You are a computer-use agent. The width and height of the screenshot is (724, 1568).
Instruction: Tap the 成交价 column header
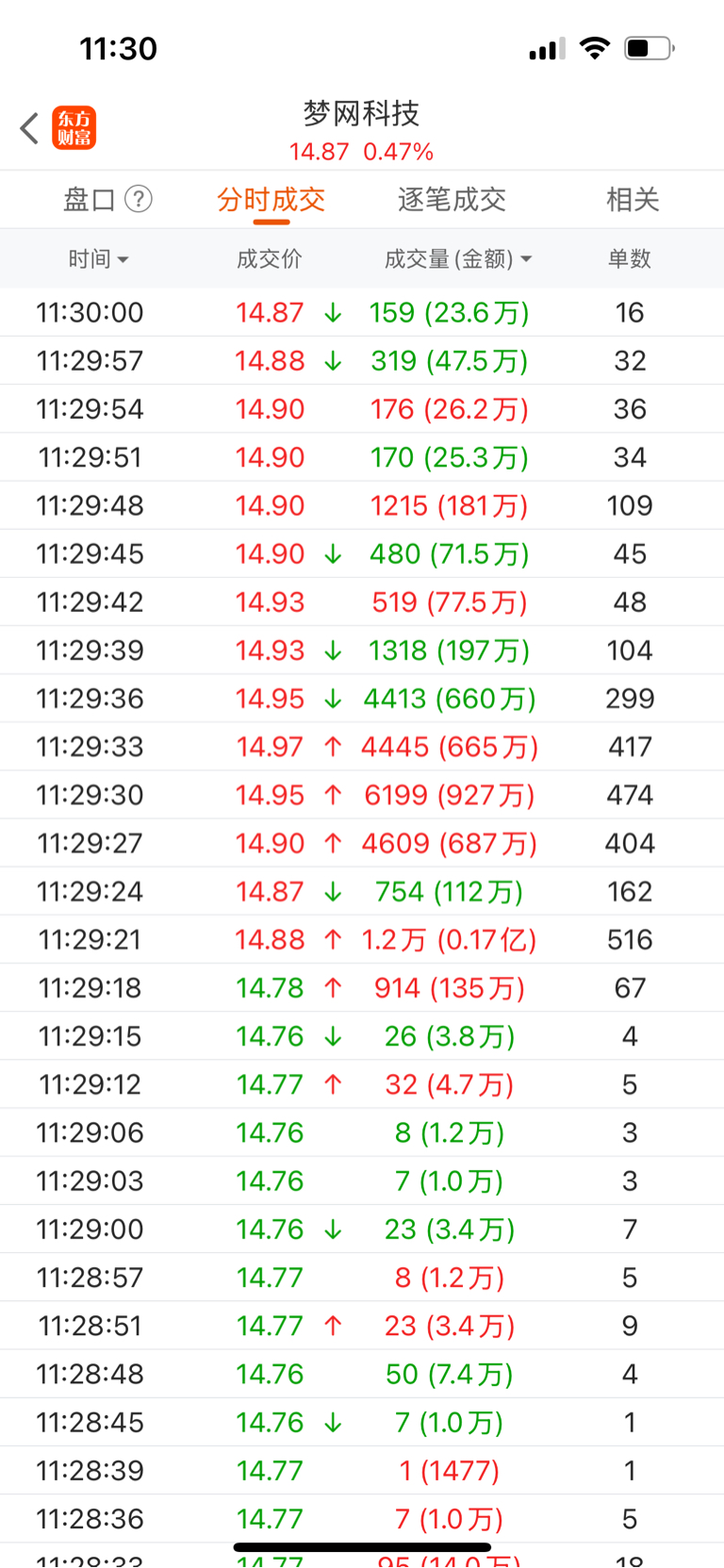click(270, 258)
